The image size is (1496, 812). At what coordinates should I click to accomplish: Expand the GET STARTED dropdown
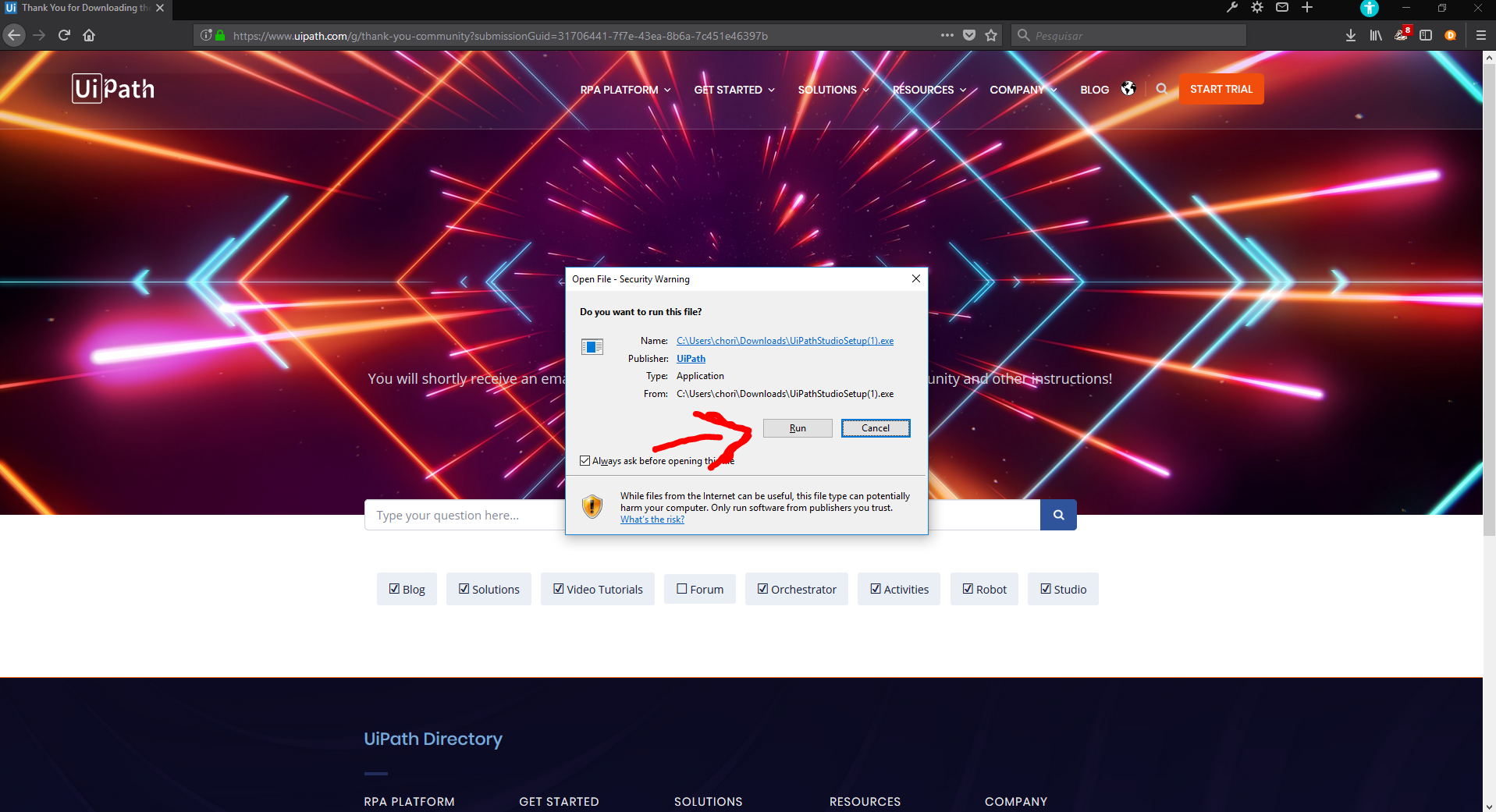734,90
